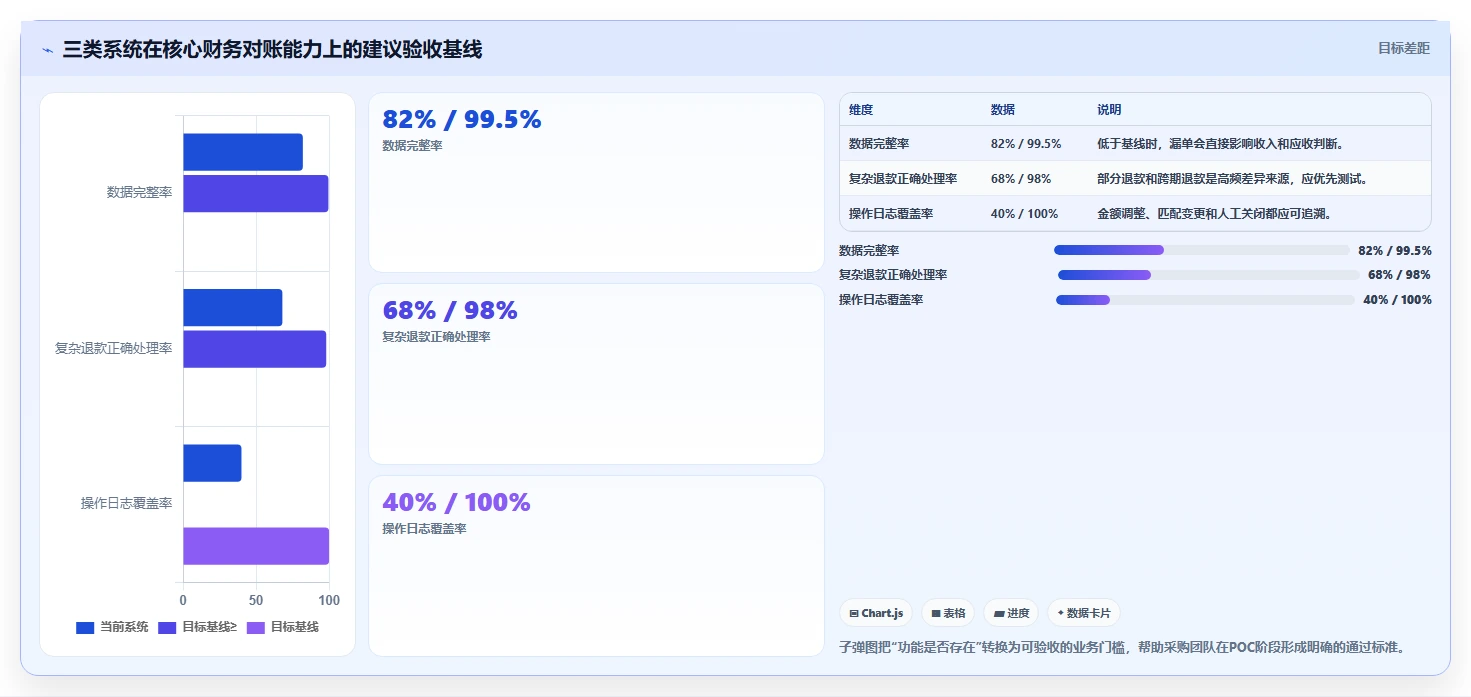Image resolution: width=1471 pixels, height=697 pixels.
Task: Click the 维度 column header
Action: coord(861,110)
